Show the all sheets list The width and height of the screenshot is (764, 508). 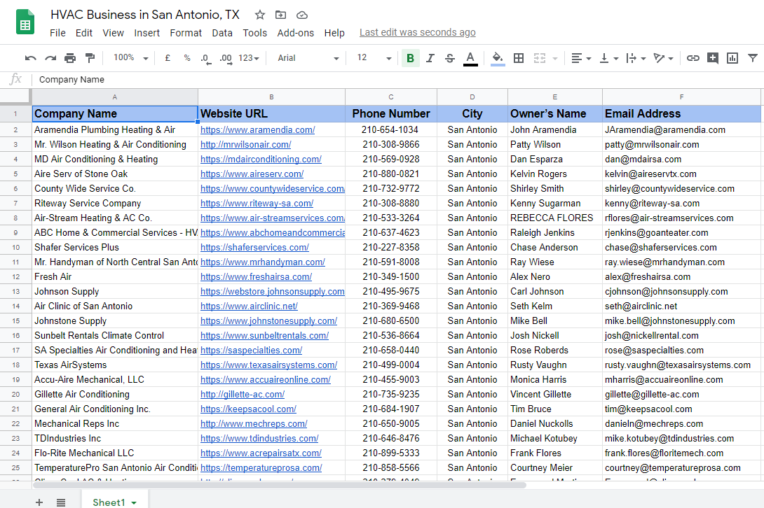(x=61, y=502)
